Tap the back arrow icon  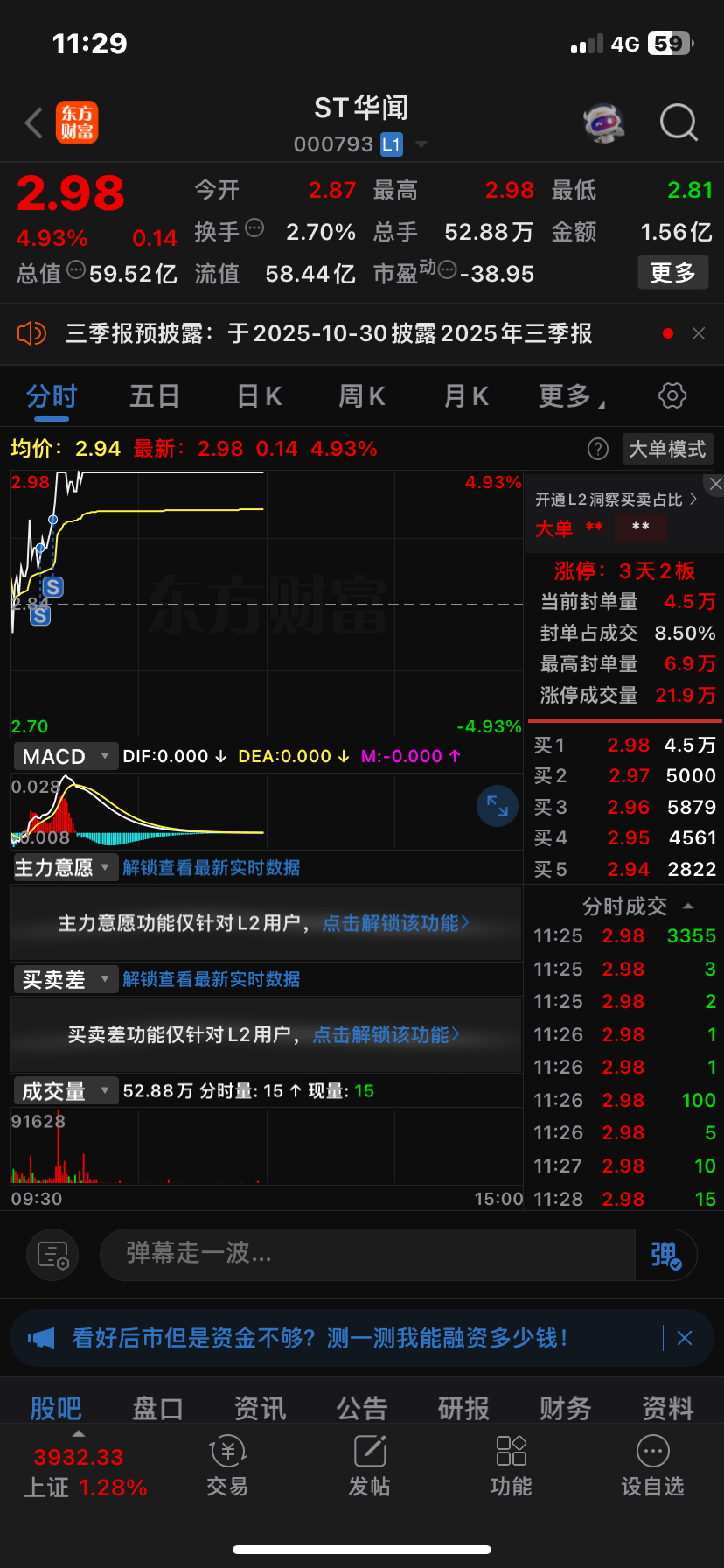tap(34, 123)
